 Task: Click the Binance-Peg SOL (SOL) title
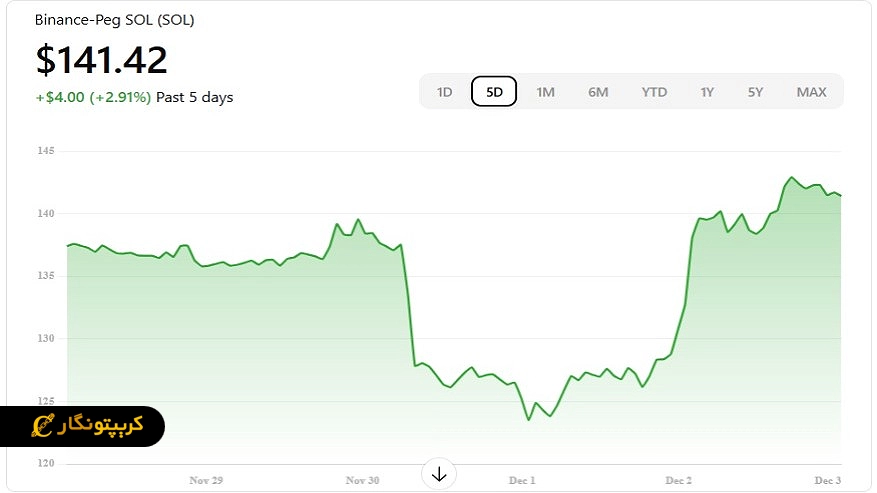[115, 20]
